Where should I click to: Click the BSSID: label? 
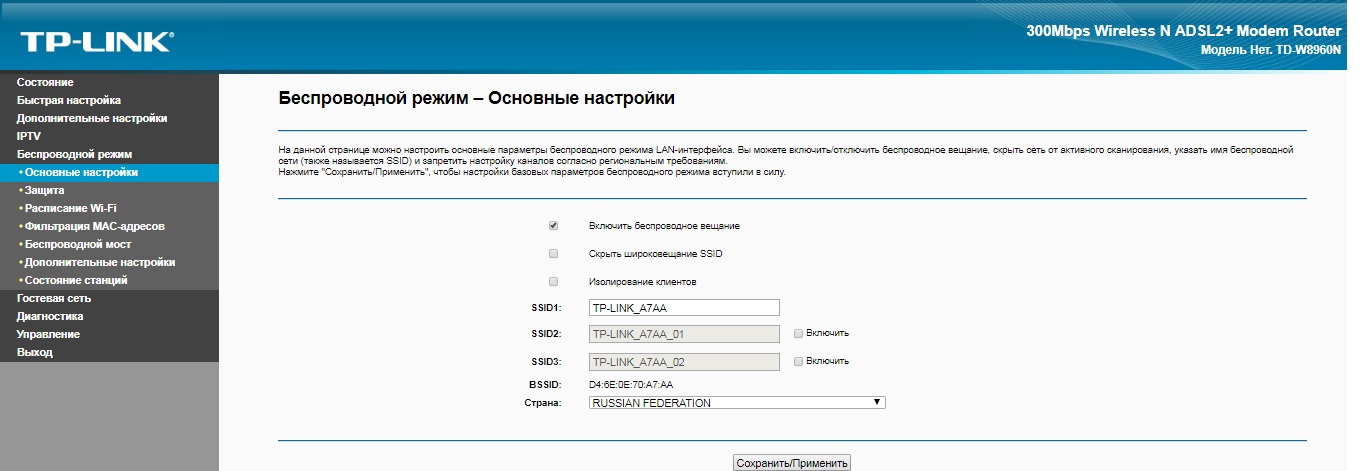(546, 385)
